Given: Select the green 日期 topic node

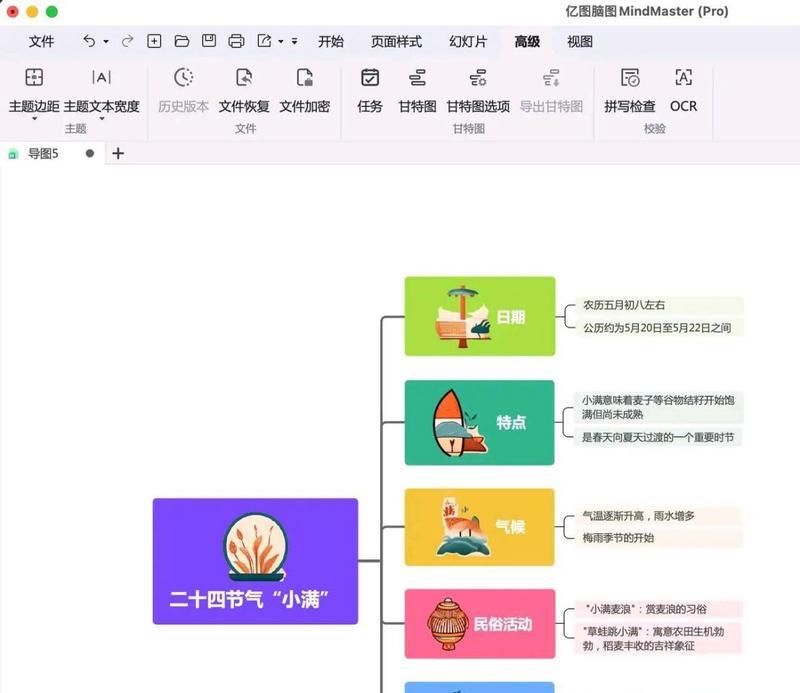Looking at the screenshot, I should pos(479,316).
